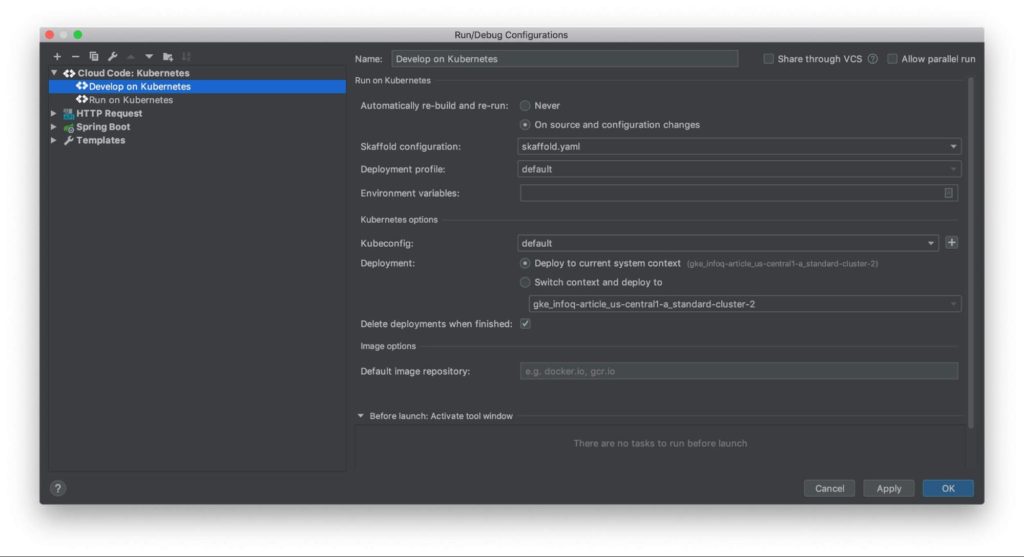
Task: Click the Run on Kubernetes section heading
Action: click(392, 81)
